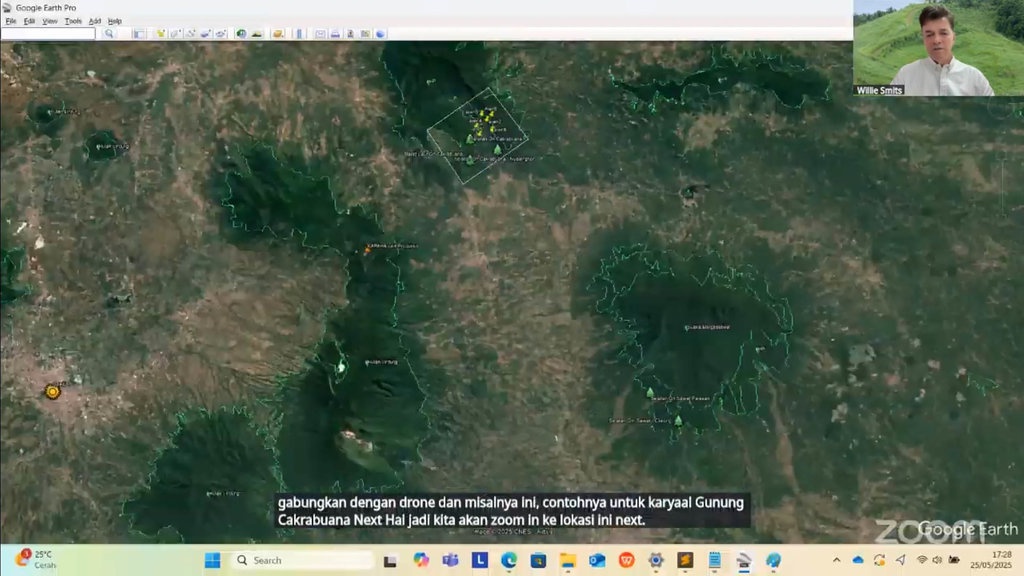
Task: Toggle historical imagery clock button
Action: click(x=241, y=33)
